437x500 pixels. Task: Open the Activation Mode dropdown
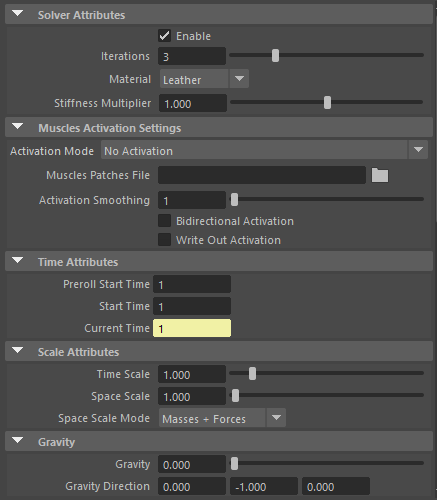pyautogui.click(x=264, y=150)
